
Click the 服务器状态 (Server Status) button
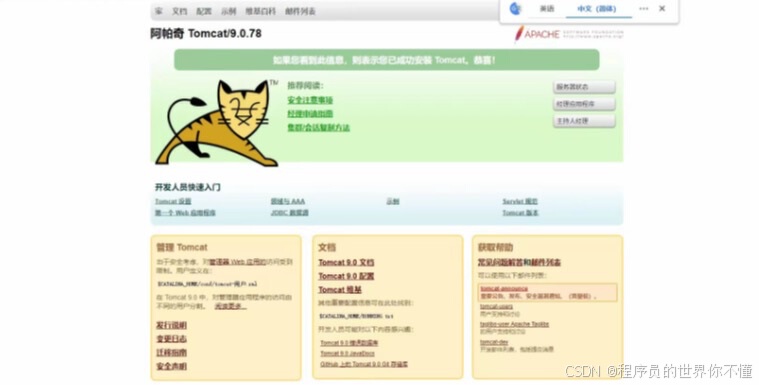[584, 87]
